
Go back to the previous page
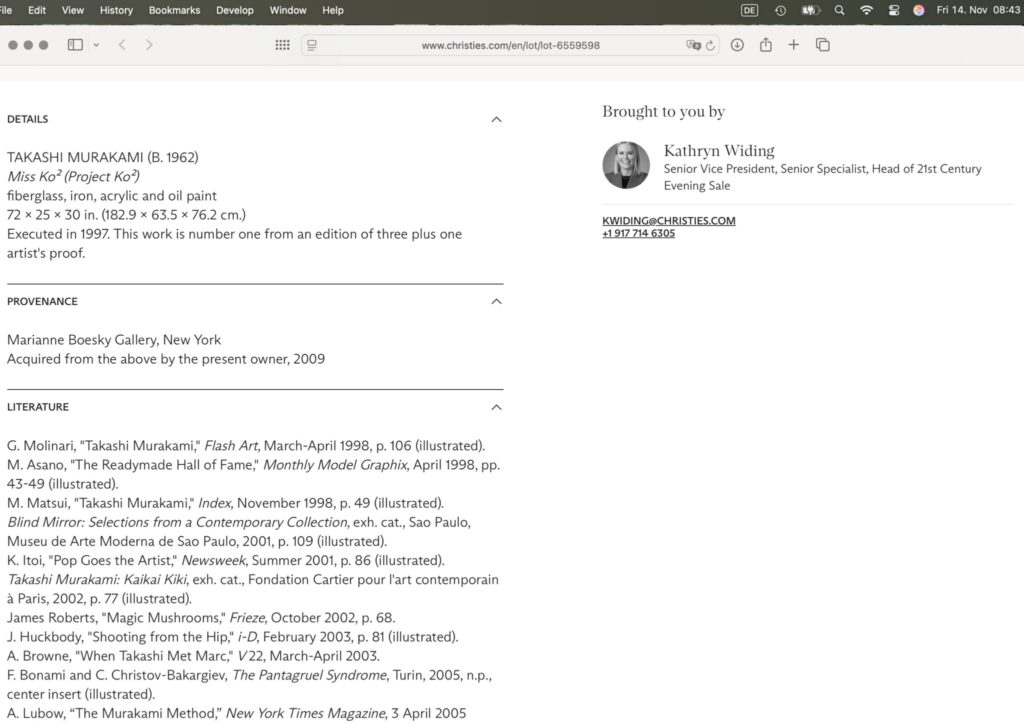[x=122, y=45]
